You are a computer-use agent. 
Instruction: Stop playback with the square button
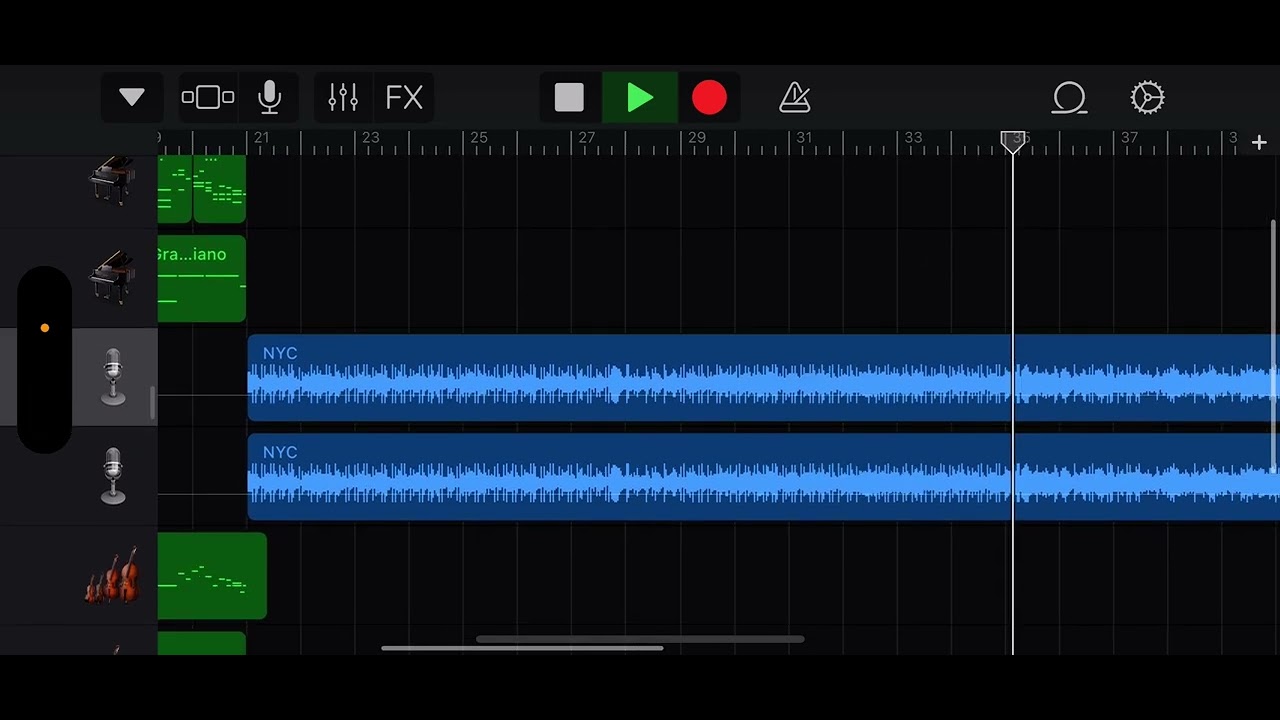[x=569, y=98]
